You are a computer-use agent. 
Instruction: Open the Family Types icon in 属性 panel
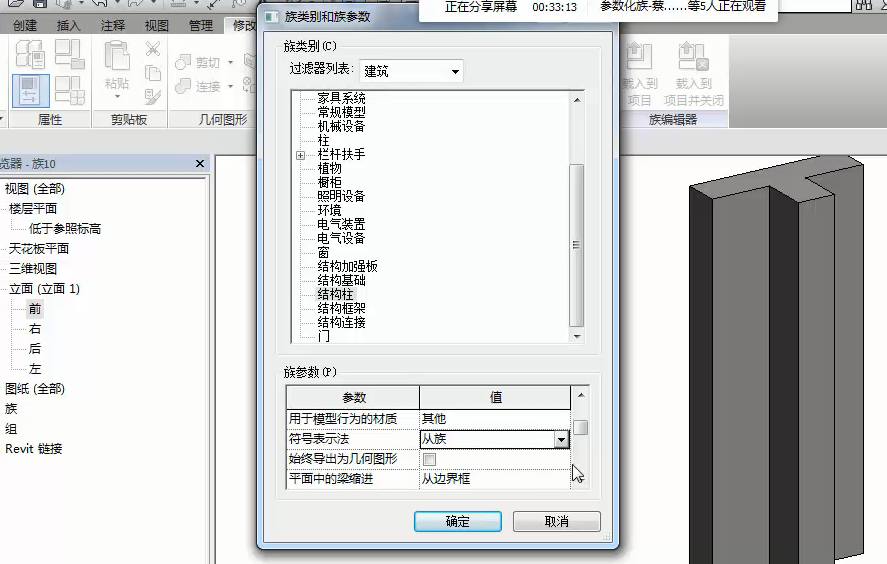point(70,91)
